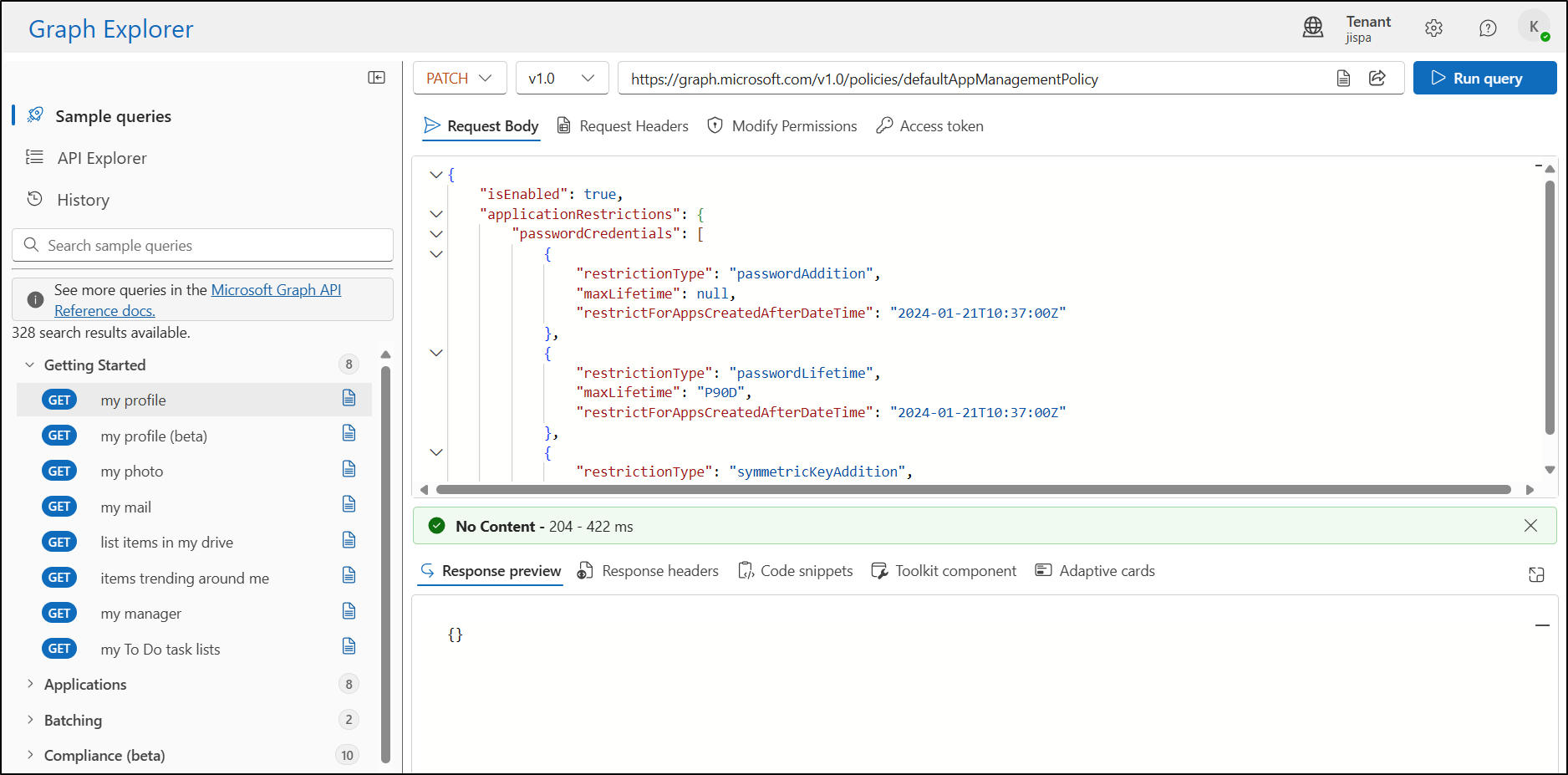Screen dimensions: 1568x775
Task: Click the search sample queries field
Action: point(201,245)
